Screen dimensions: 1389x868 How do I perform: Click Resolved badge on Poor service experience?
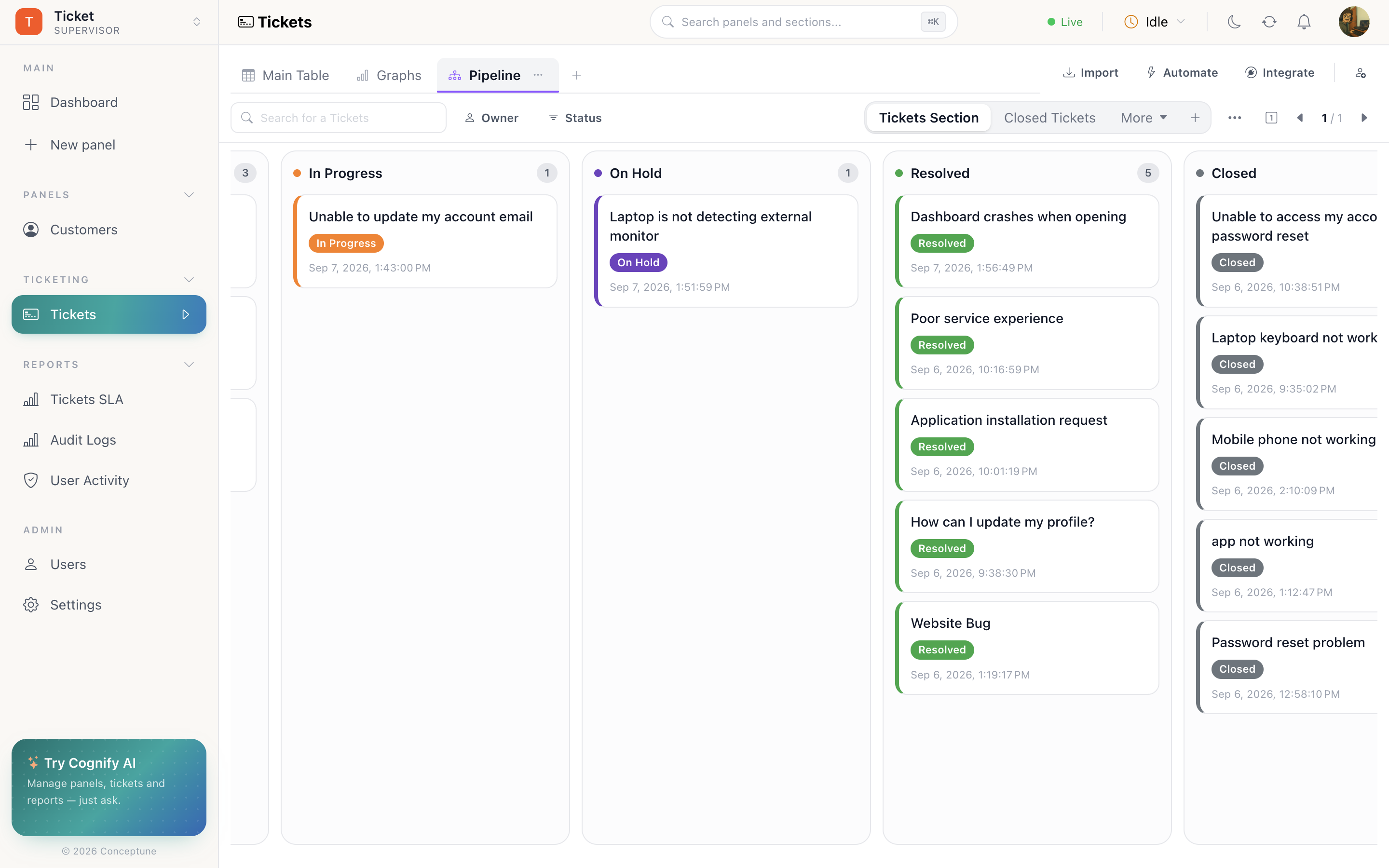[942, 345]
